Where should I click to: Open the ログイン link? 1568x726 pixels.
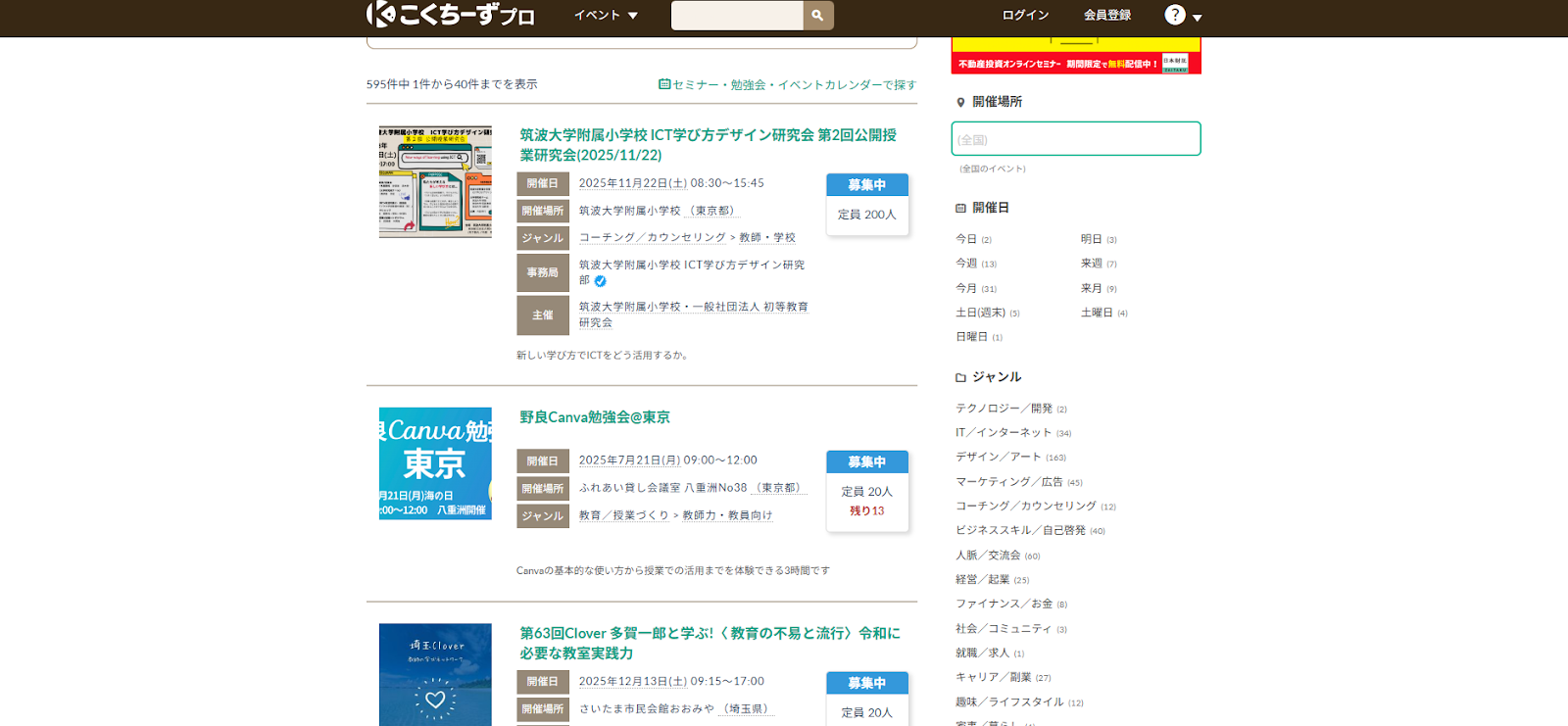coord(1025,15)
